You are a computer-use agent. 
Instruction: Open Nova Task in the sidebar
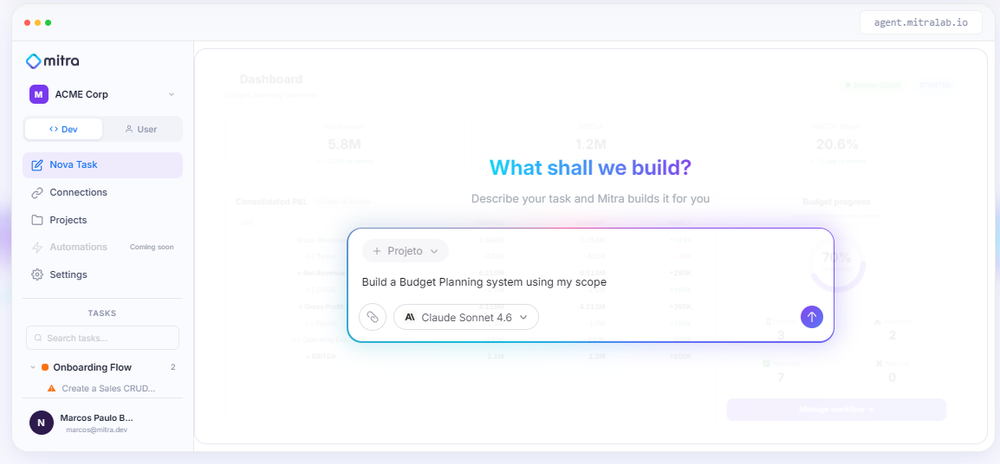click(103, 165)
